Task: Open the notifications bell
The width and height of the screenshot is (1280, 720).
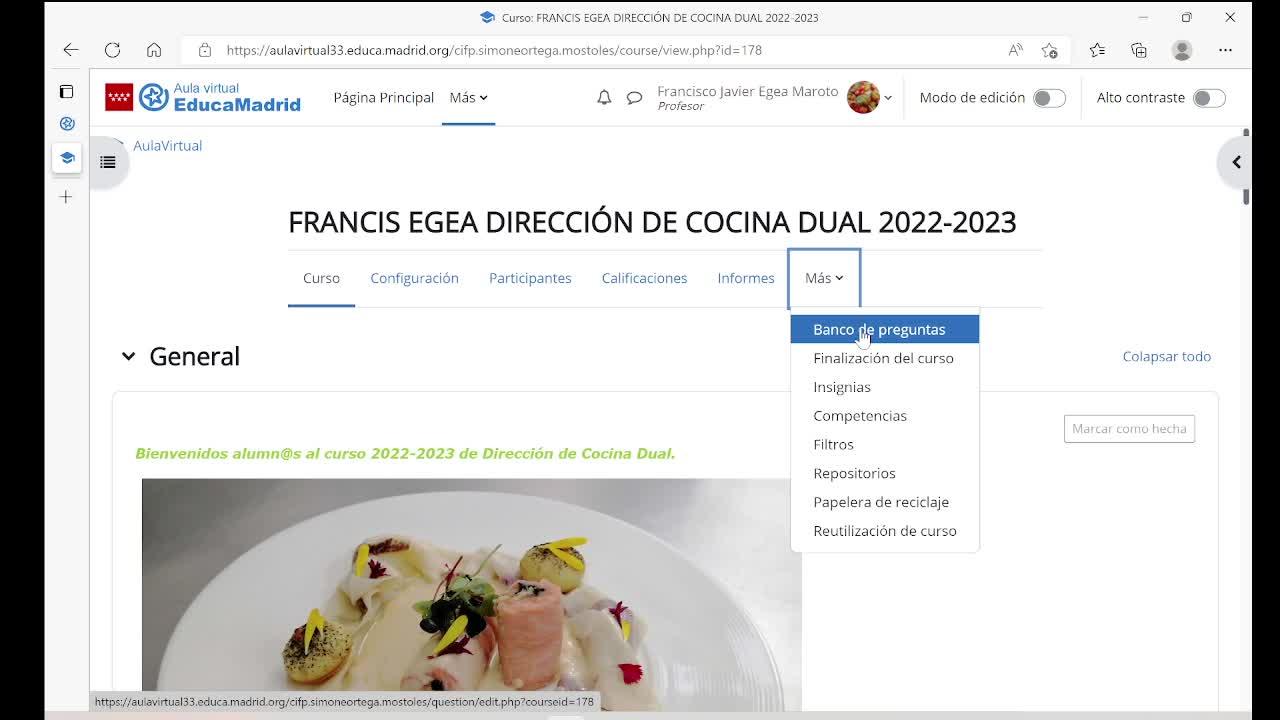Action: pyautogui.click(x=604, y=98)
